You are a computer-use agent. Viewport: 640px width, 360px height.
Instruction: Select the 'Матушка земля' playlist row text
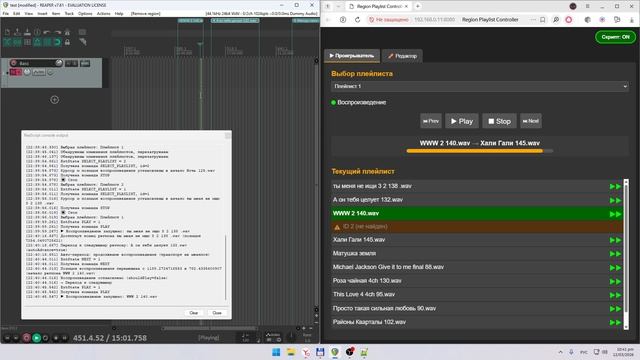[354, 253]
